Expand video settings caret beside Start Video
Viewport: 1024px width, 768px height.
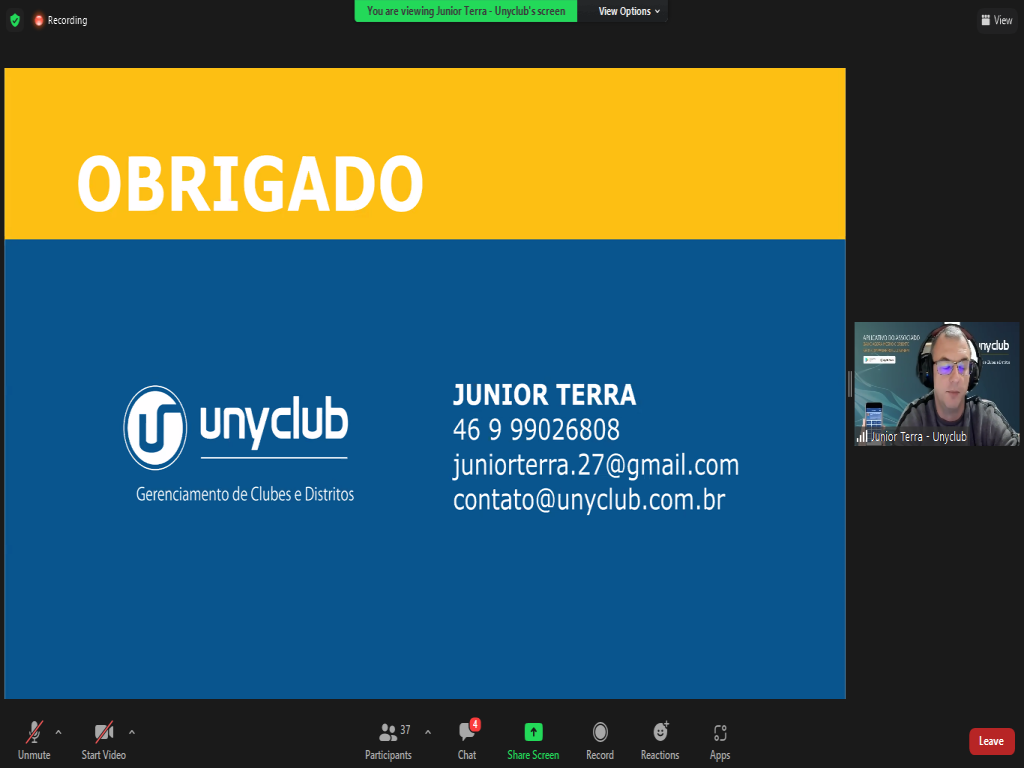click(x=132, y=732)
